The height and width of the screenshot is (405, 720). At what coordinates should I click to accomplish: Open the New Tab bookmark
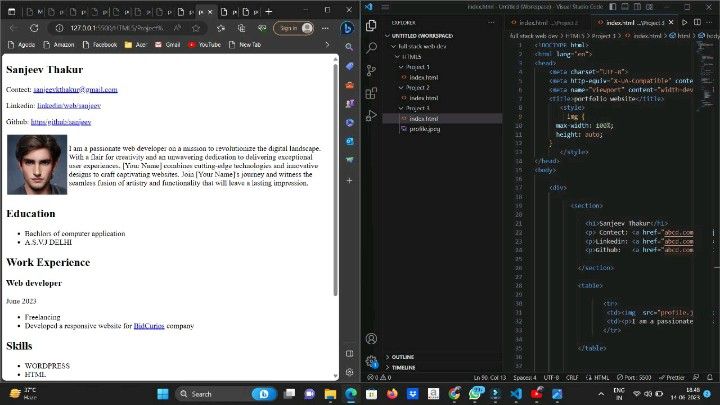tap(245, 45)
